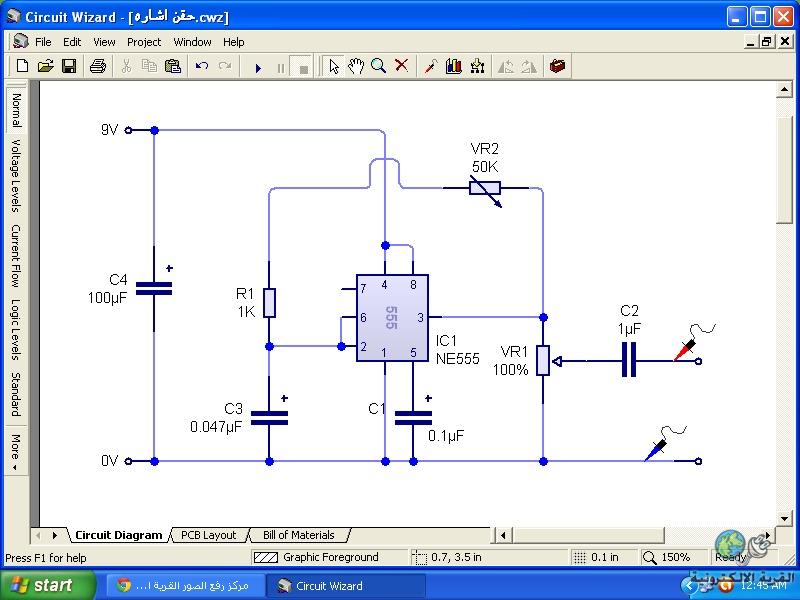Pause the simulation from the toolbar
Screen dimensions: 800x600
coord(281,68)
